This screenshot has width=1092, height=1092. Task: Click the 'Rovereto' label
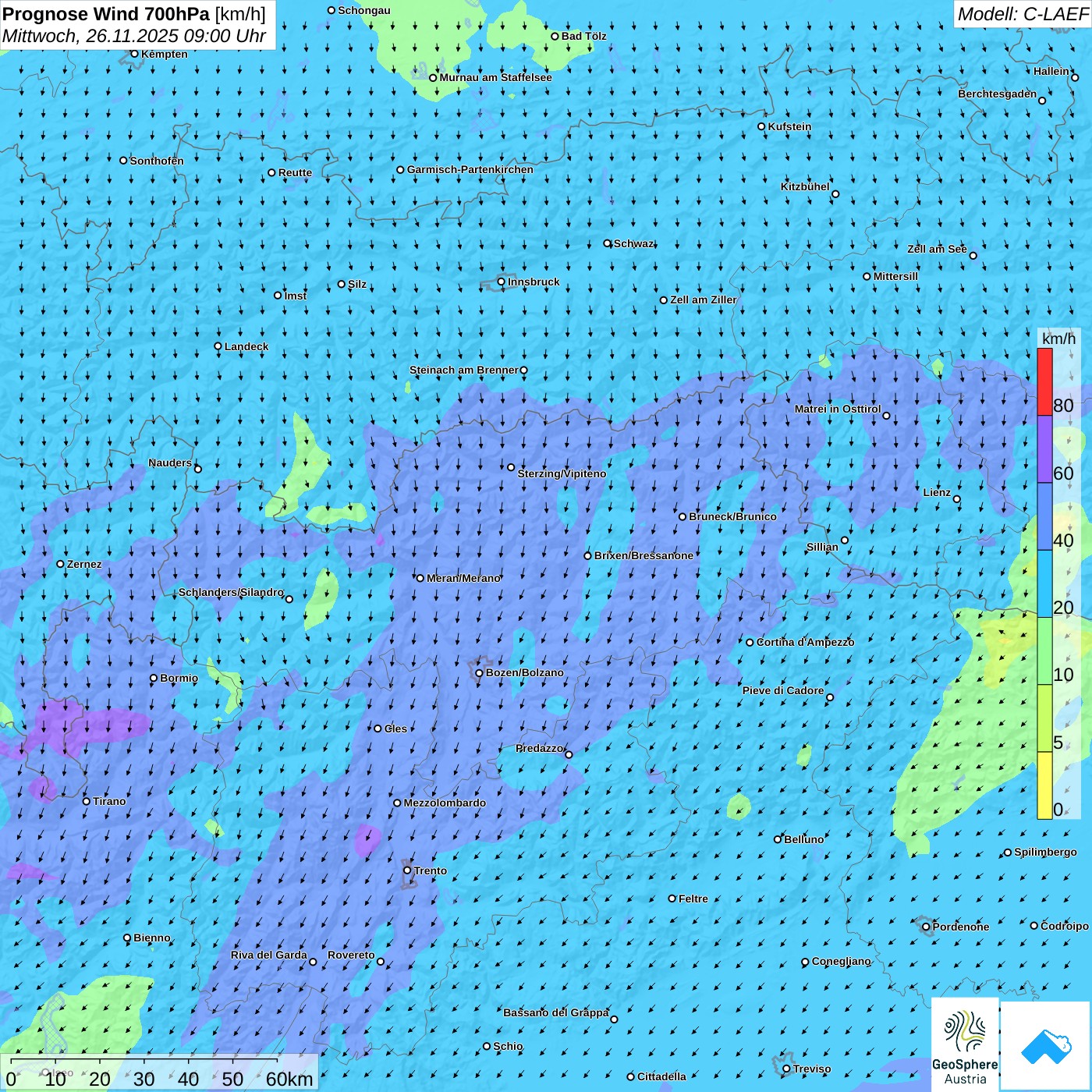(351, 955)
